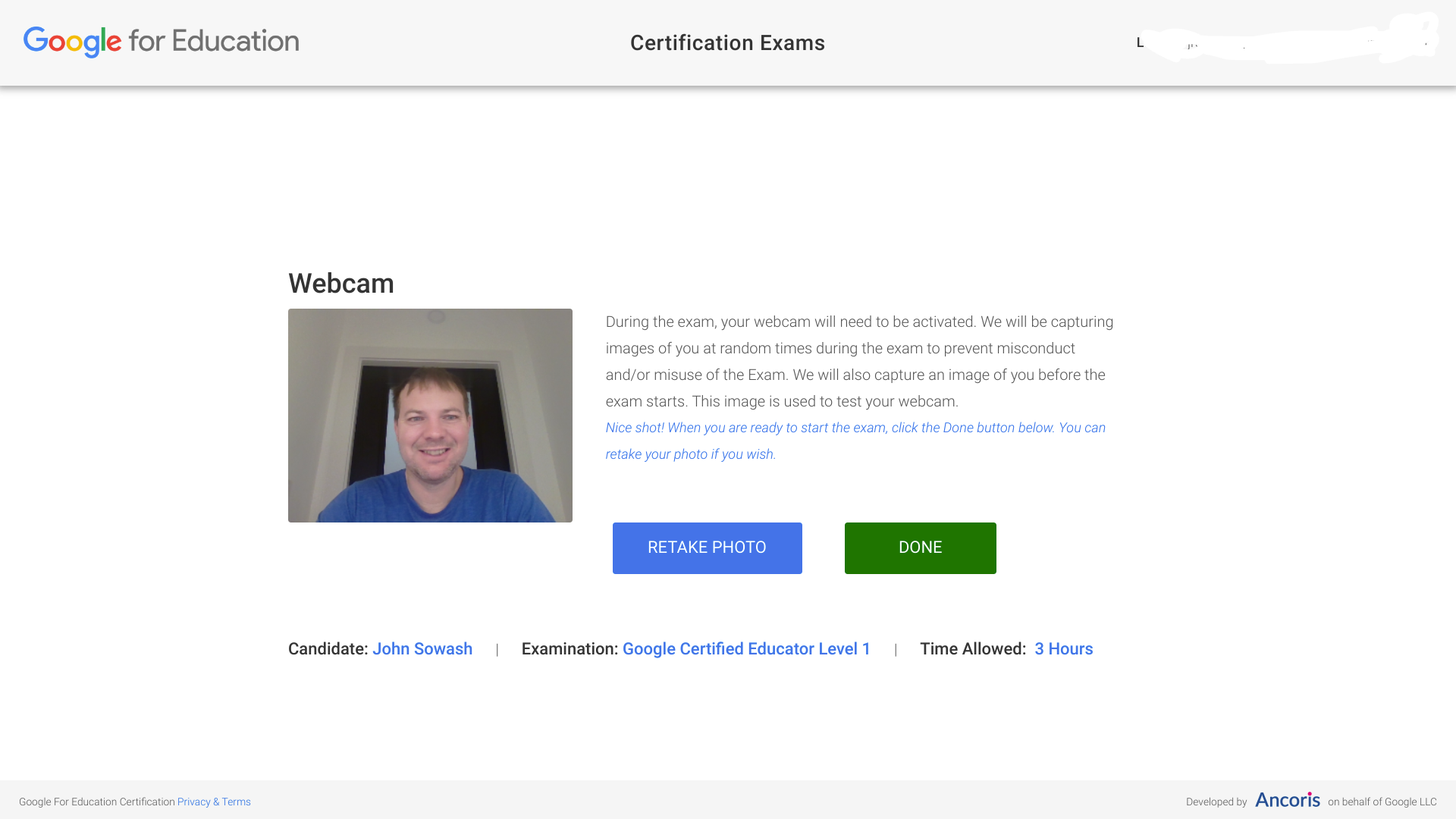Click the 'Developed by' footer text
This screenshot has height=819, width=1456.
(1216, 802)
